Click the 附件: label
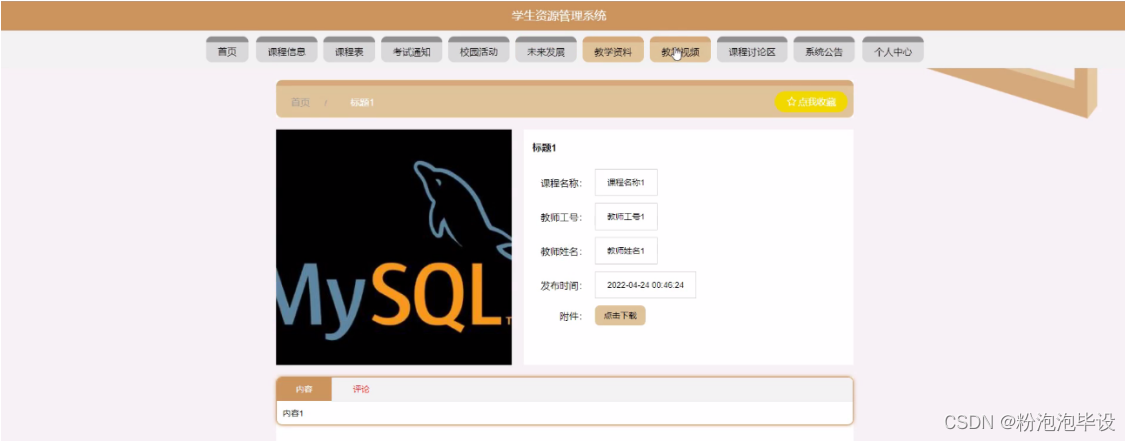 (571, 316)
